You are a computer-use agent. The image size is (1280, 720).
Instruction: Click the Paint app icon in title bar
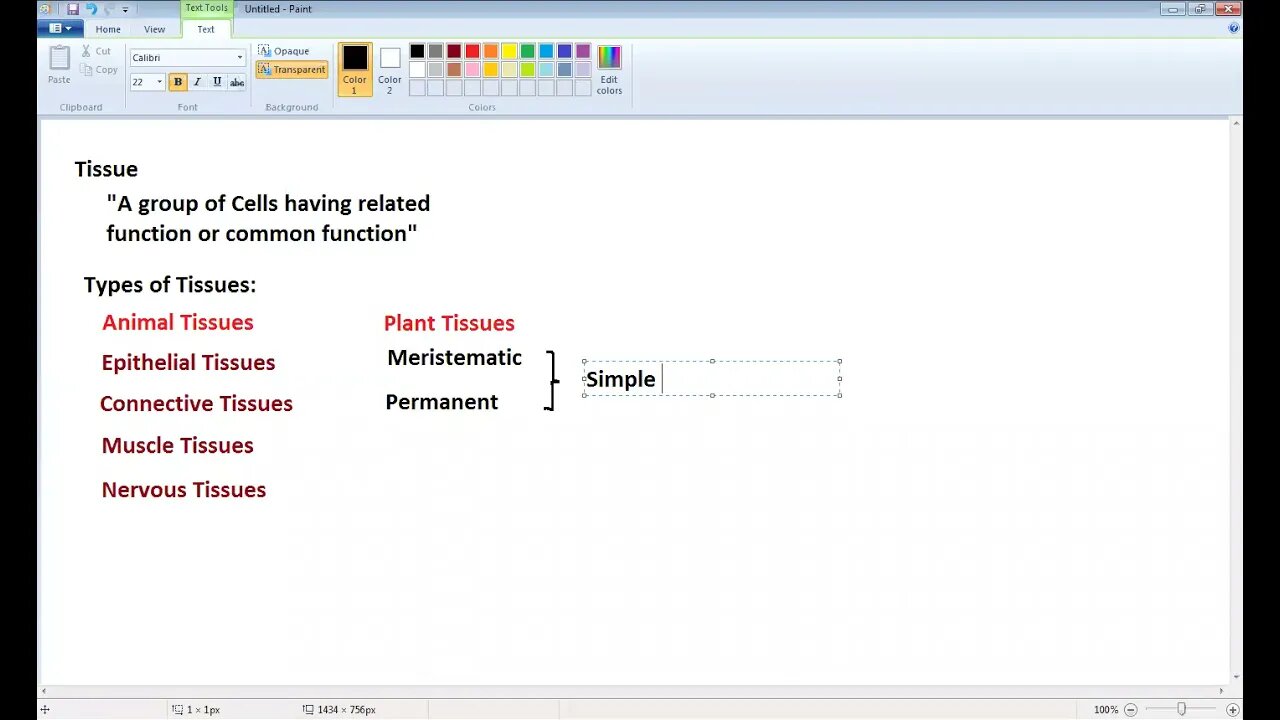pyautogui.click(x=45, y=9)
